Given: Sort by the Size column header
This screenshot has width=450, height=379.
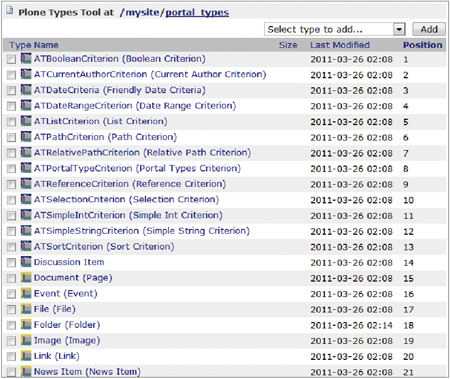Looking at the screenshot, I should tap(288, 45).
